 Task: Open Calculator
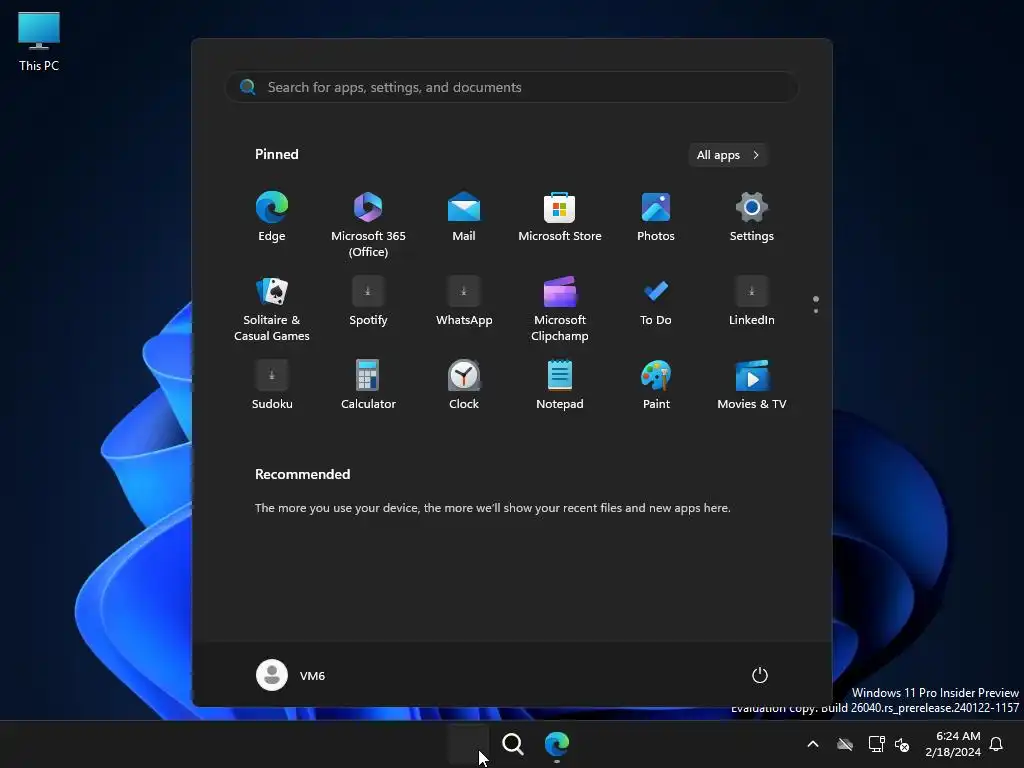click(x=368, y=385)
